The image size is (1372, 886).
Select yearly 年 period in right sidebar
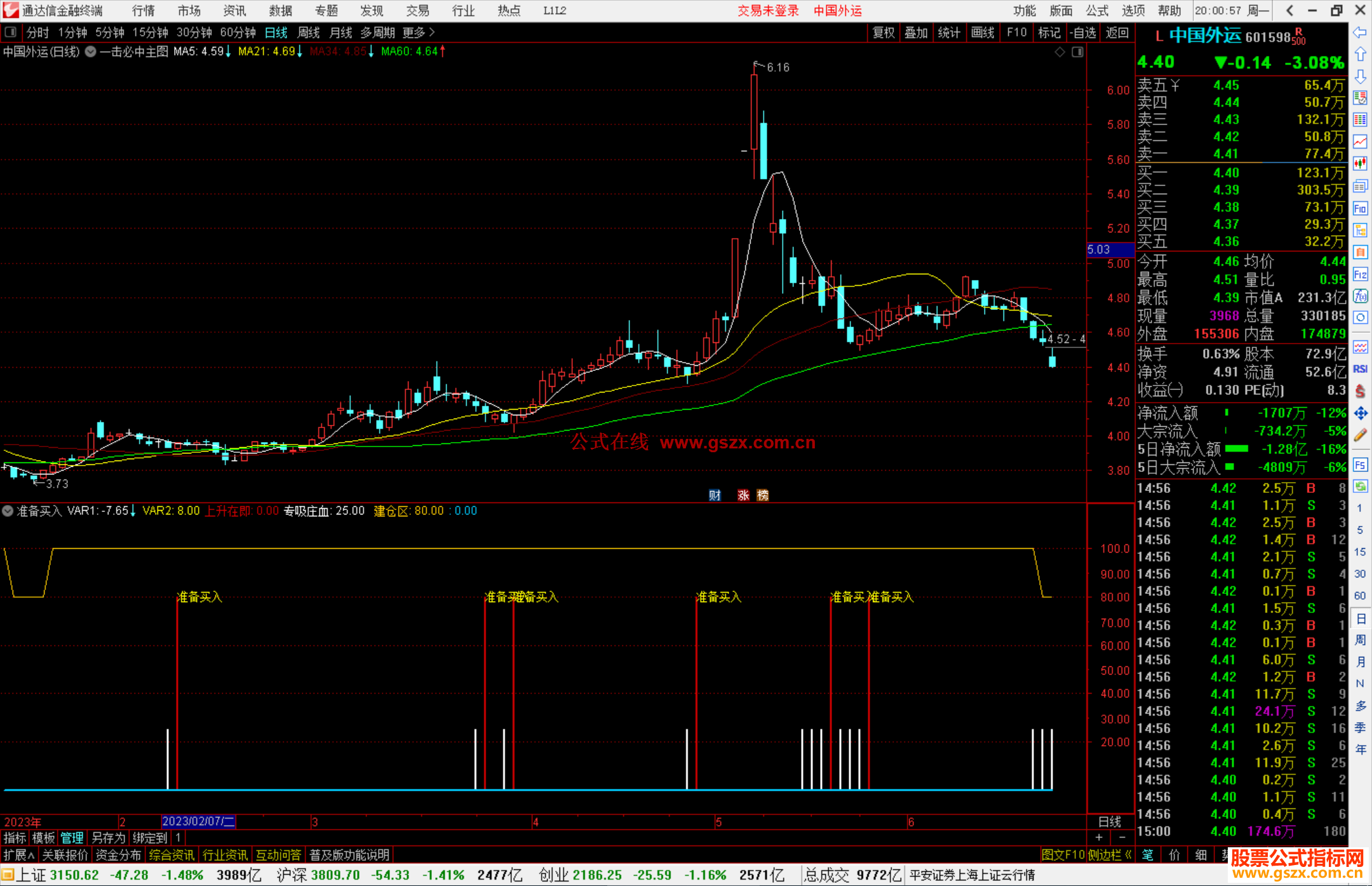coord(1360,749)
